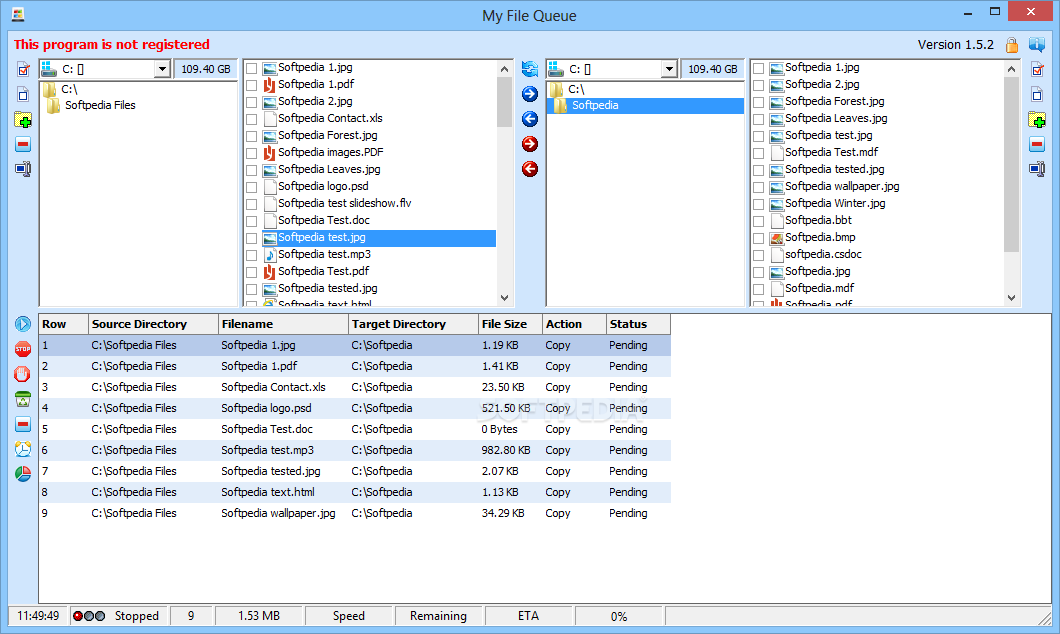Viewport: 1060px width, 634px height.
Task: Sort queue by Source Directory header
Action: point(153,324)
